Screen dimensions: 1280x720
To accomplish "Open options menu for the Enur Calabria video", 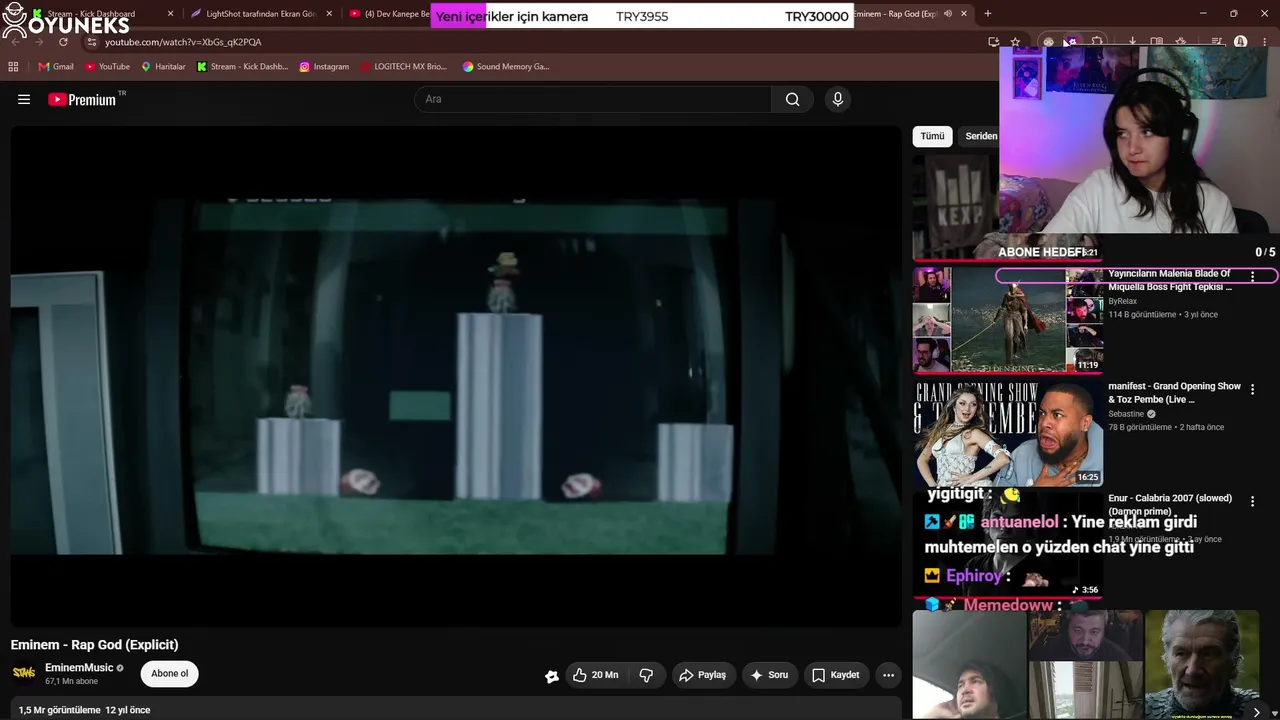I will (1252, 501).
